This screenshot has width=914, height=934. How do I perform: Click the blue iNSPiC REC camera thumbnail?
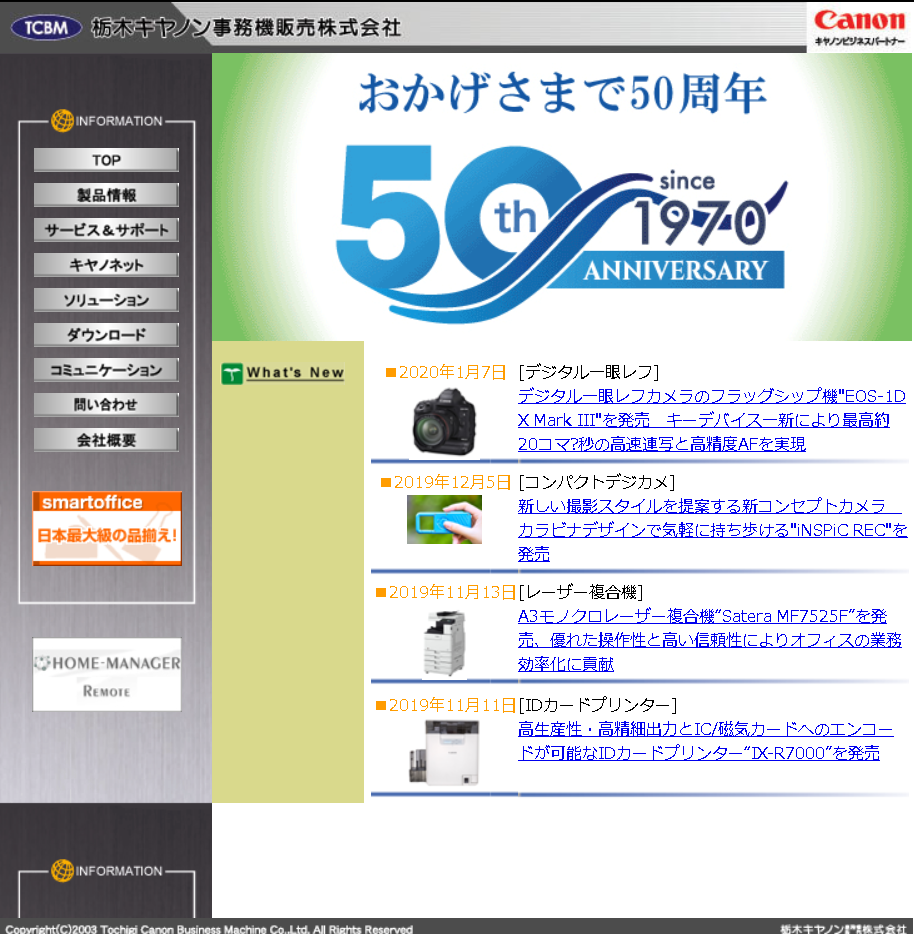tap(444, 519)
